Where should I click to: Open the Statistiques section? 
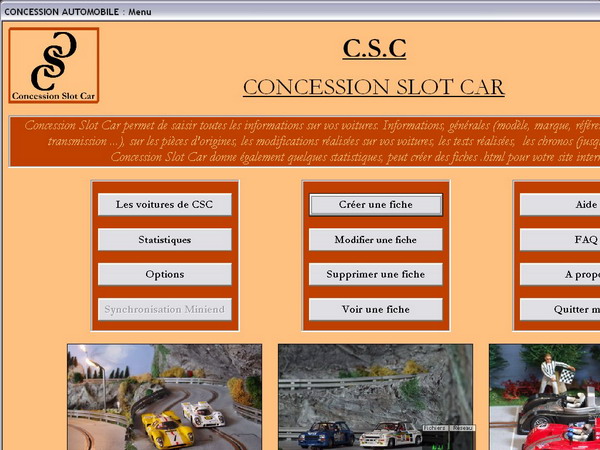click(164, 240)
